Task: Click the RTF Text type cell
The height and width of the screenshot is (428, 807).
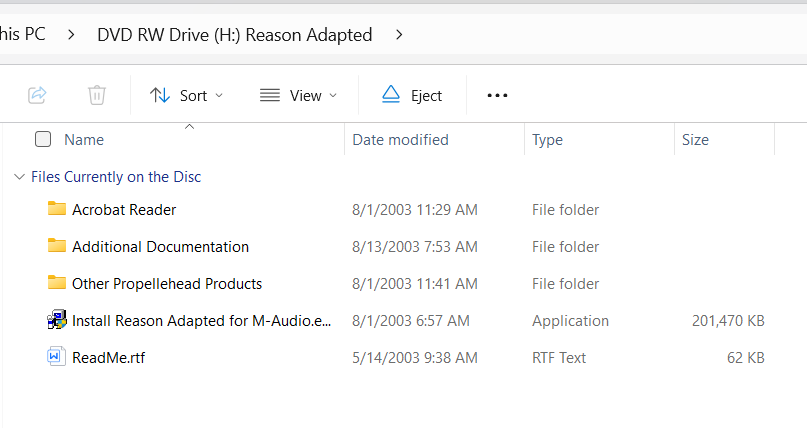Action: pos(559,358)
